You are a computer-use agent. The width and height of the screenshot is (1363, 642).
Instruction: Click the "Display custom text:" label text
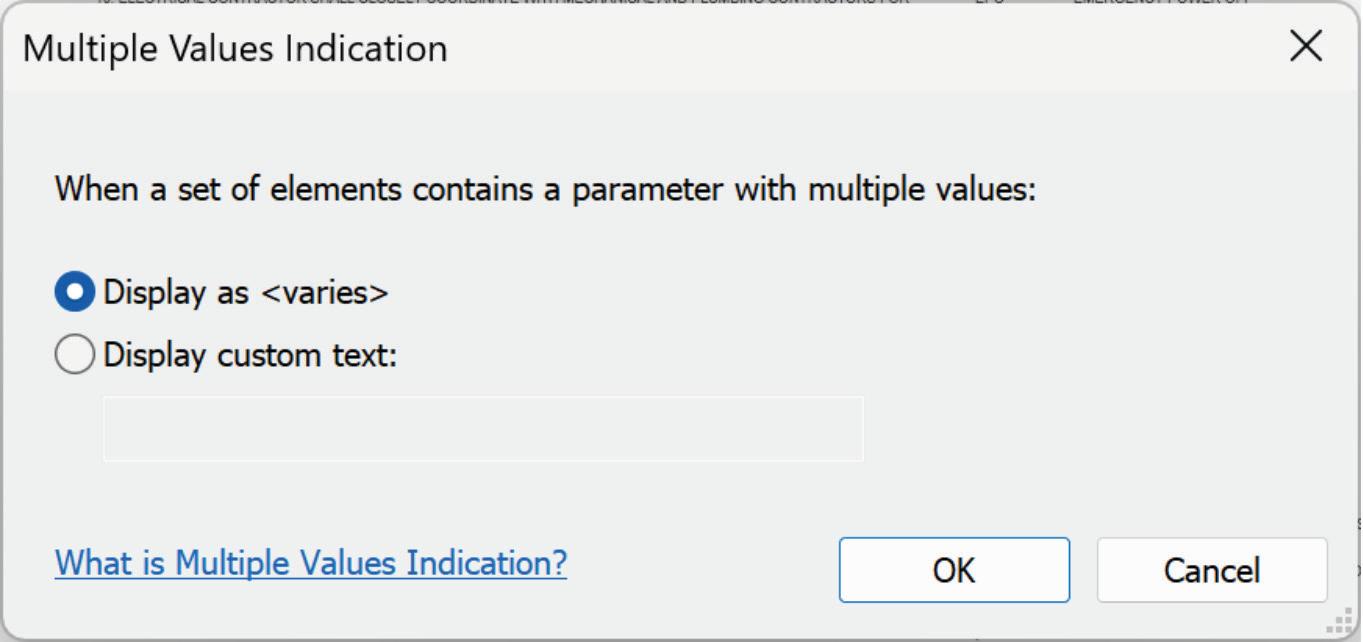250,355
